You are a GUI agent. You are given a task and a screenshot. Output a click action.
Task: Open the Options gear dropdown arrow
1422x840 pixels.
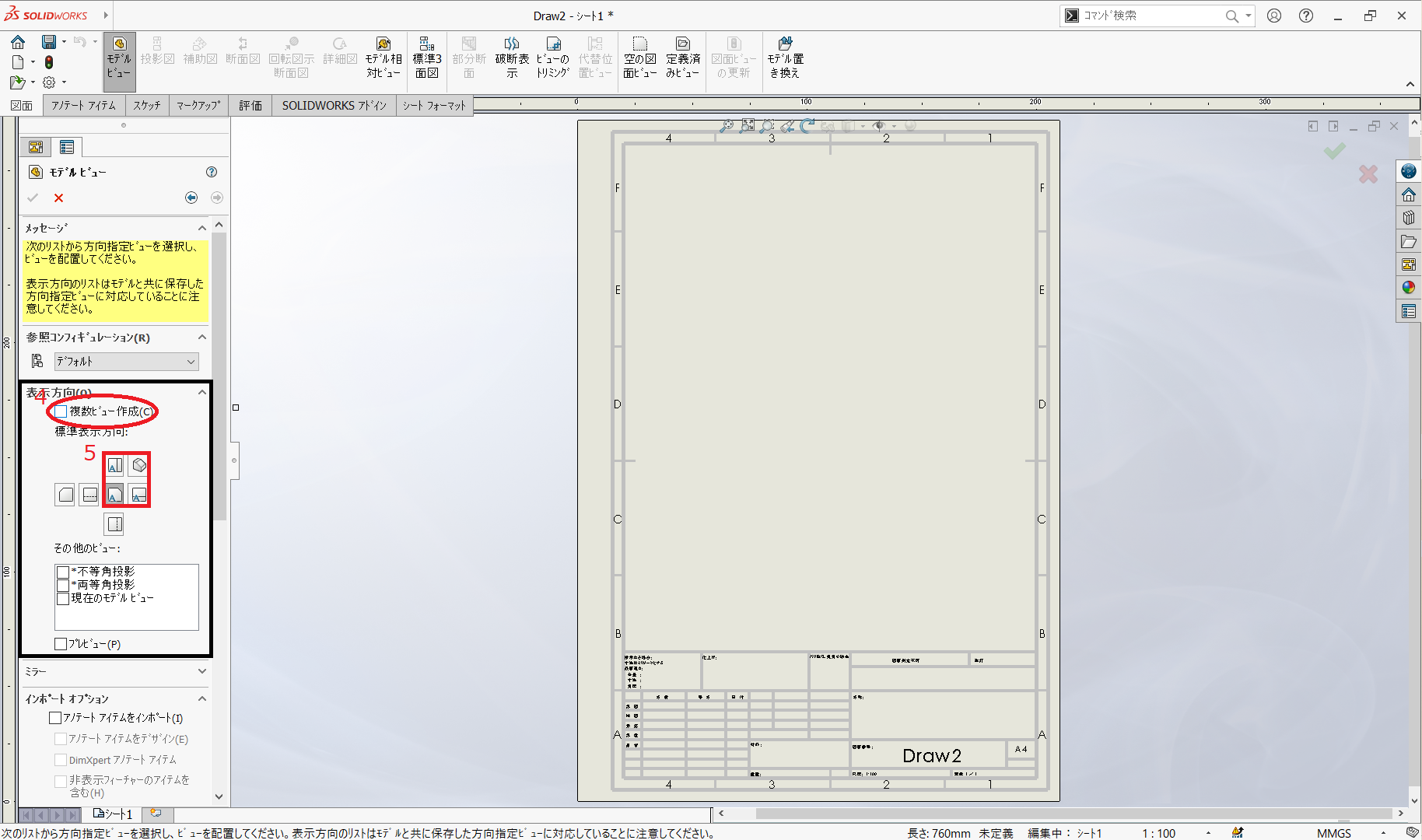point(64,82)
